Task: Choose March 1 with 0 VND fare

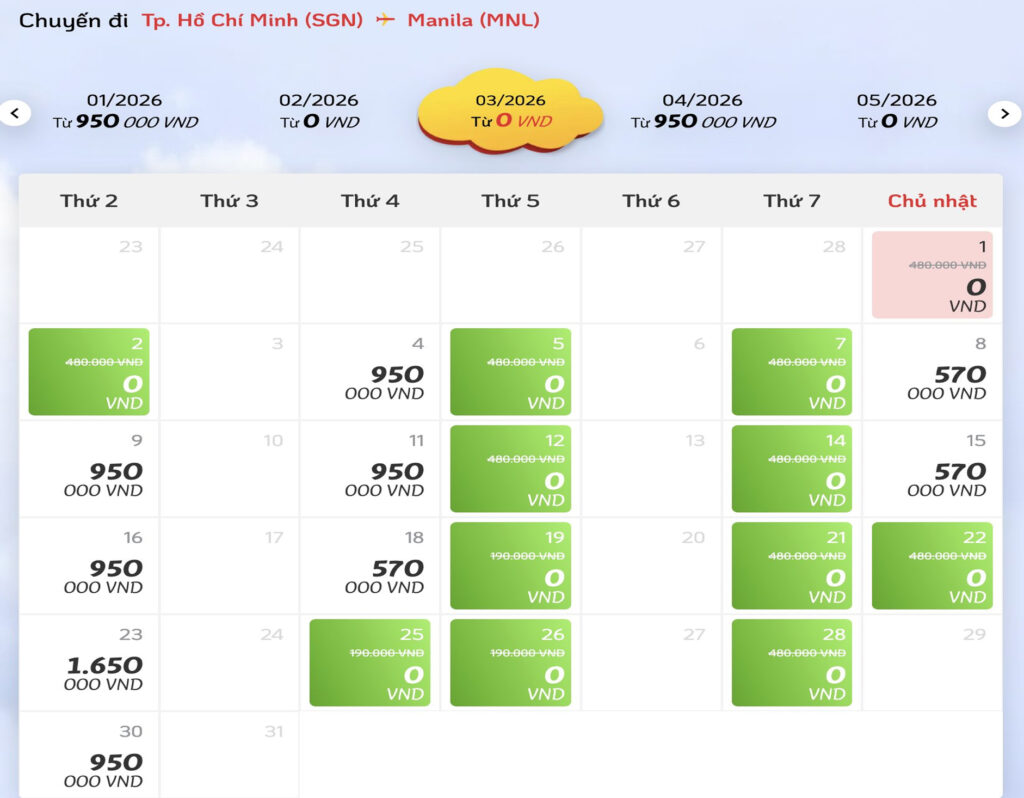Action: click(x=932, y=275)
